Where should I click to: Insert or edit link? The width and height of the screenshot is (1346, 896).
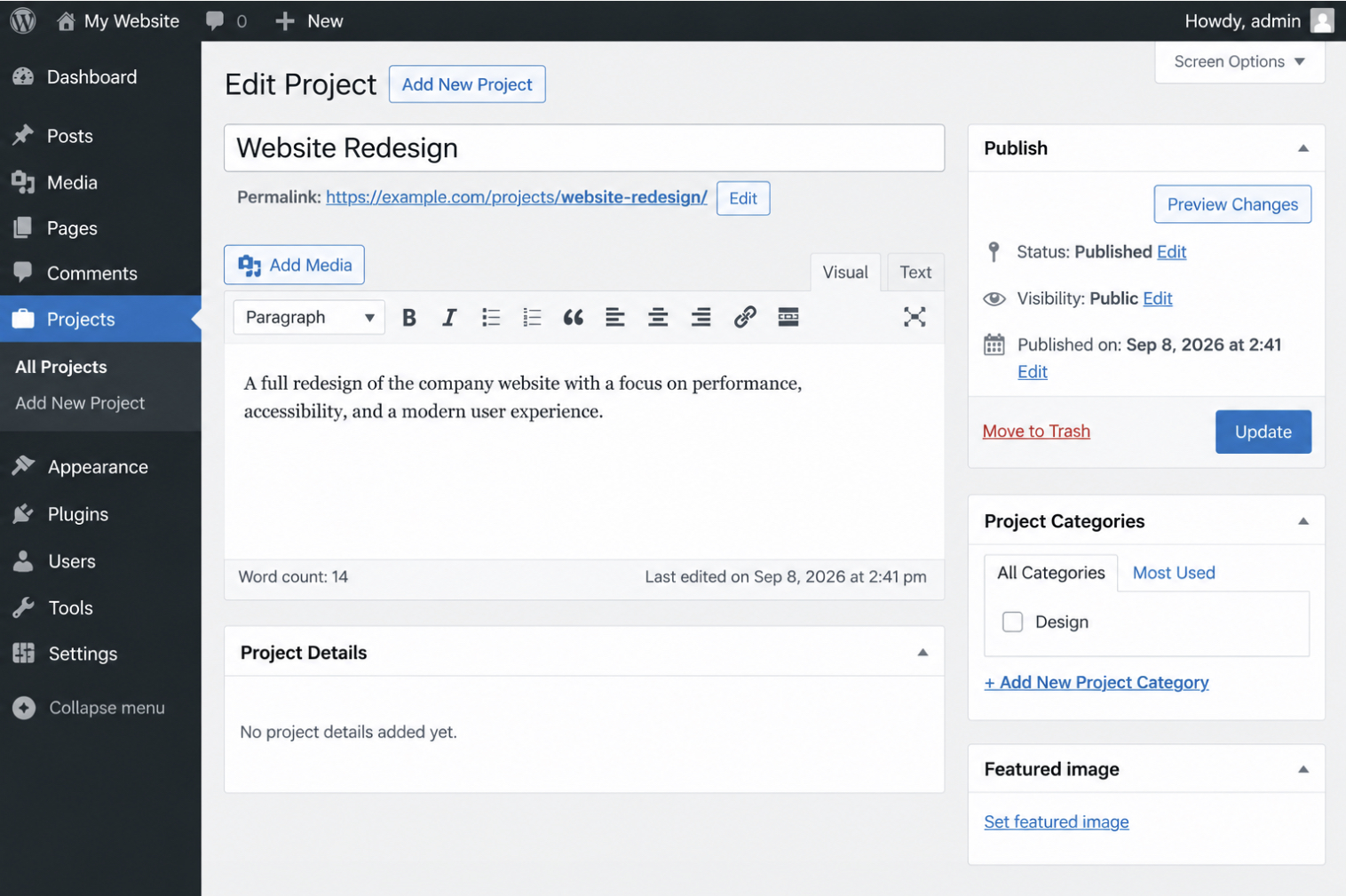pos(745,317)
